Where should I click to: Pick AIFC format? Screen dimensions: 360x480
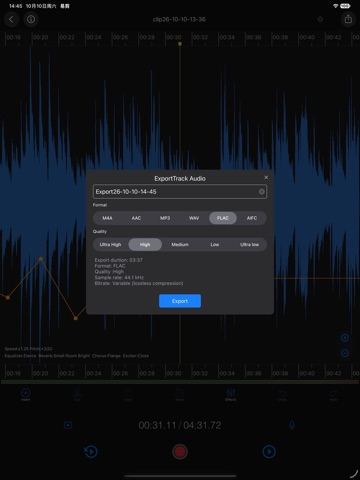pos(252,218)
